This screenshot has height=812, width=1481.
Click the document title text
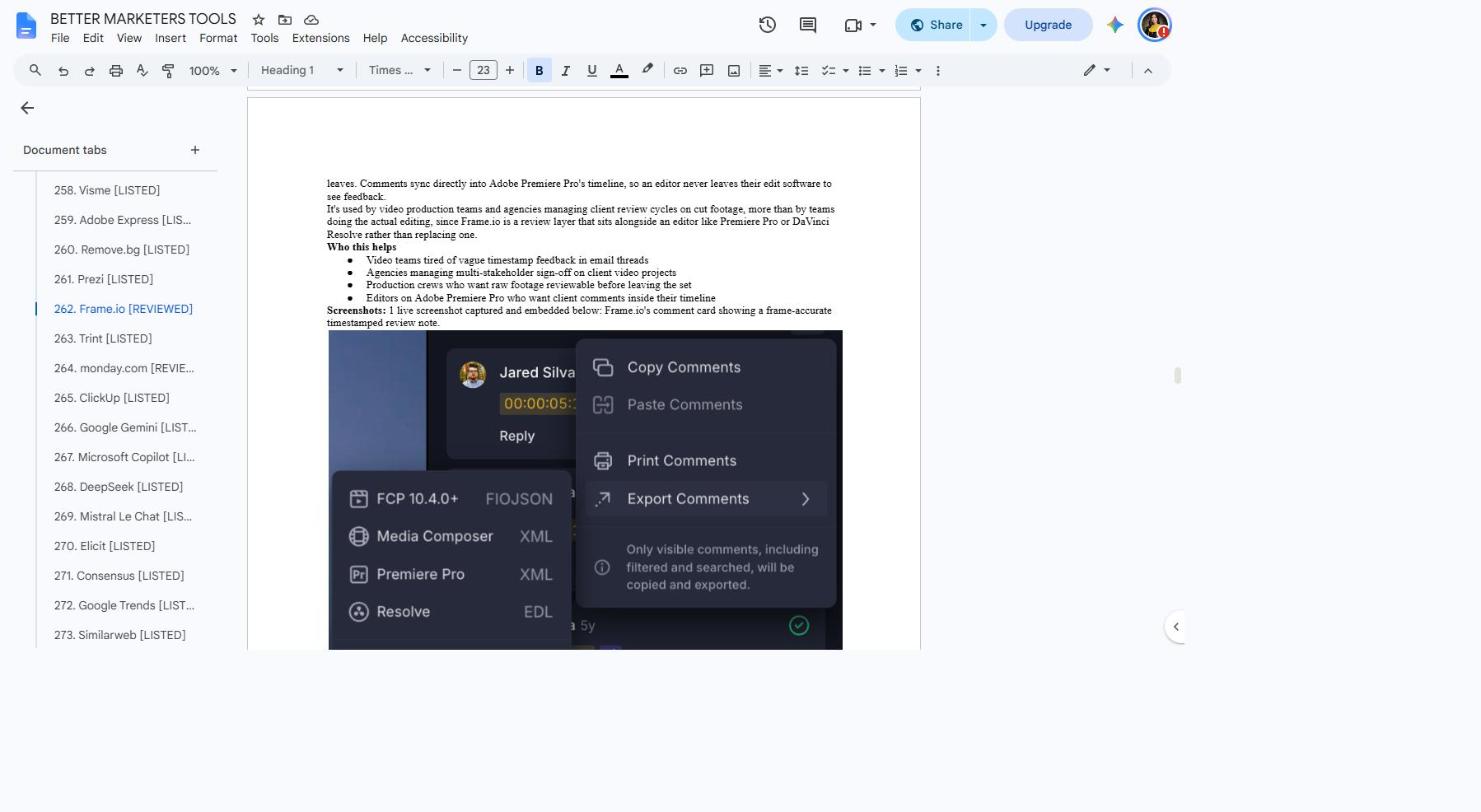click(143, 19)
